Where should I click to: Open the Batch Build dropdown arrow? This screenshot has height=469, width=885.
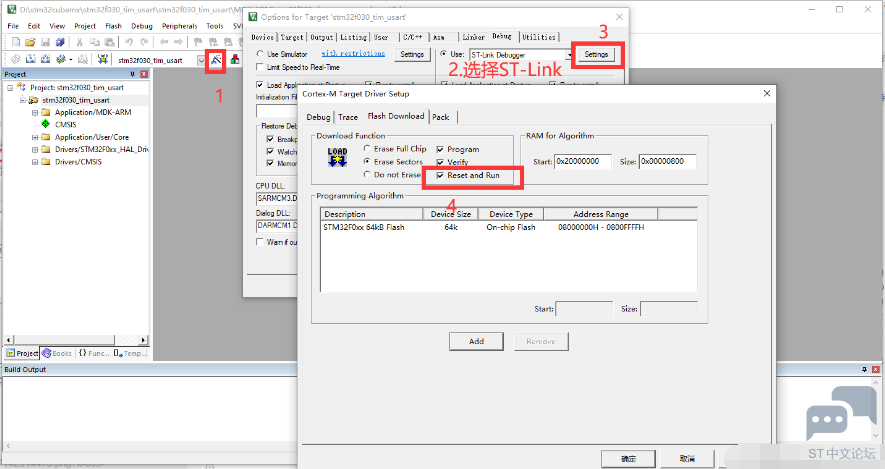(x=71, y=60)
